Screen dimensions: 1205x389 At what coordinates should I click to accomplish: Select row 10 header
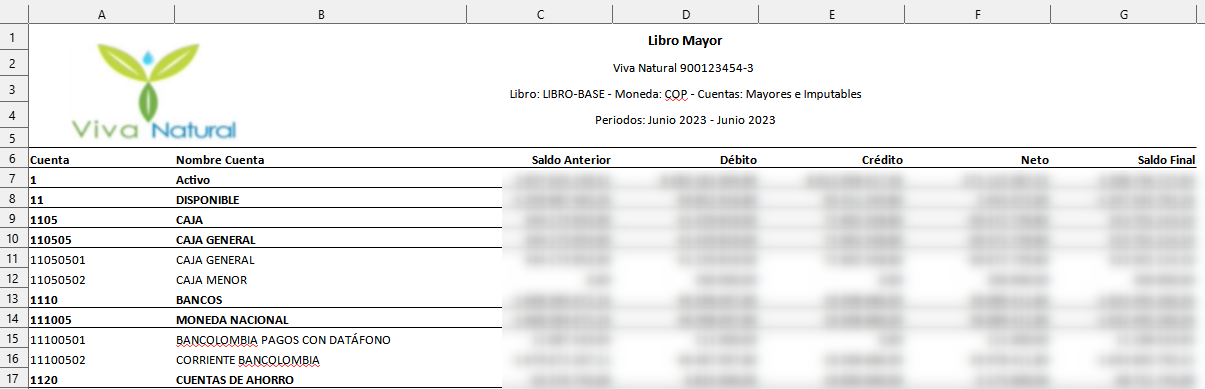(x=14, y=238)
